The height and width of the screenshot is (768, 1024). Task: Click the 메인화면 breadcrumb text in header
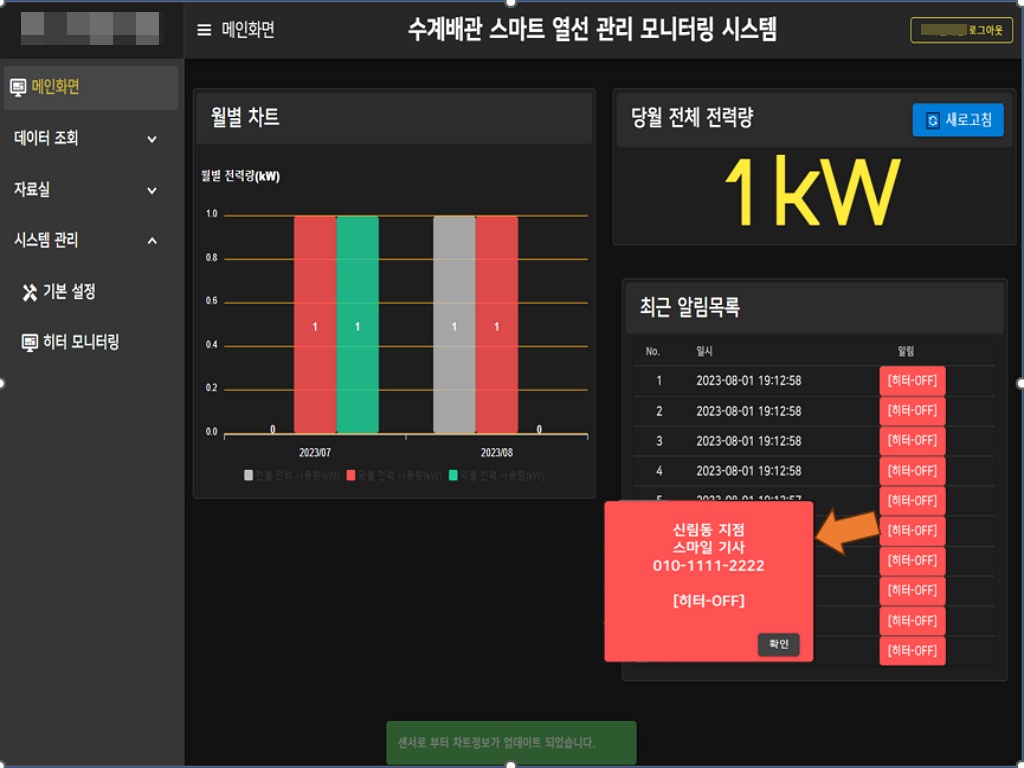(248, 29)
